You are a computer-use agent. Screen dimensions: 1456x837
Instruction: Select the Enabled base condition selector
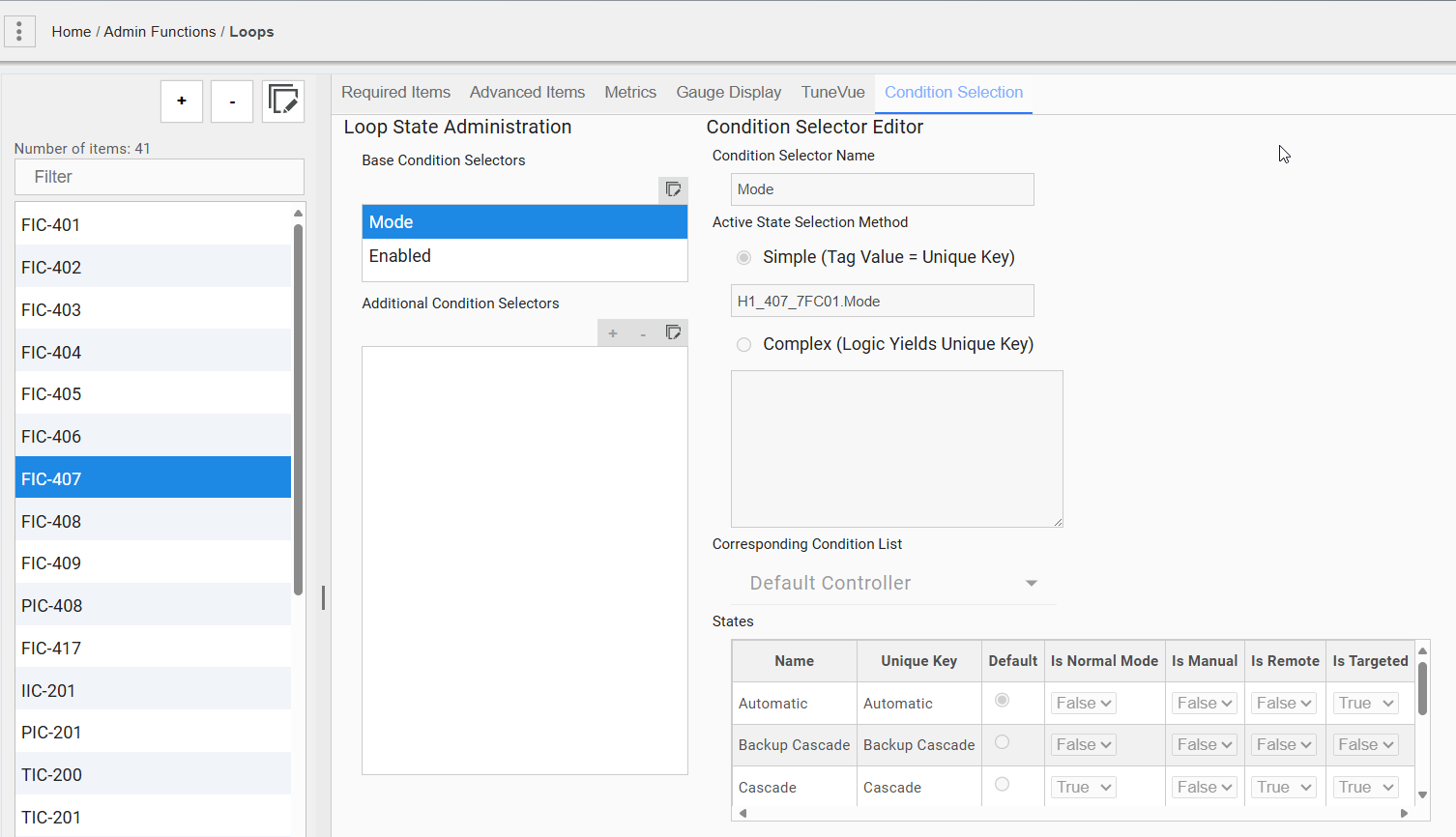(525, 256)
